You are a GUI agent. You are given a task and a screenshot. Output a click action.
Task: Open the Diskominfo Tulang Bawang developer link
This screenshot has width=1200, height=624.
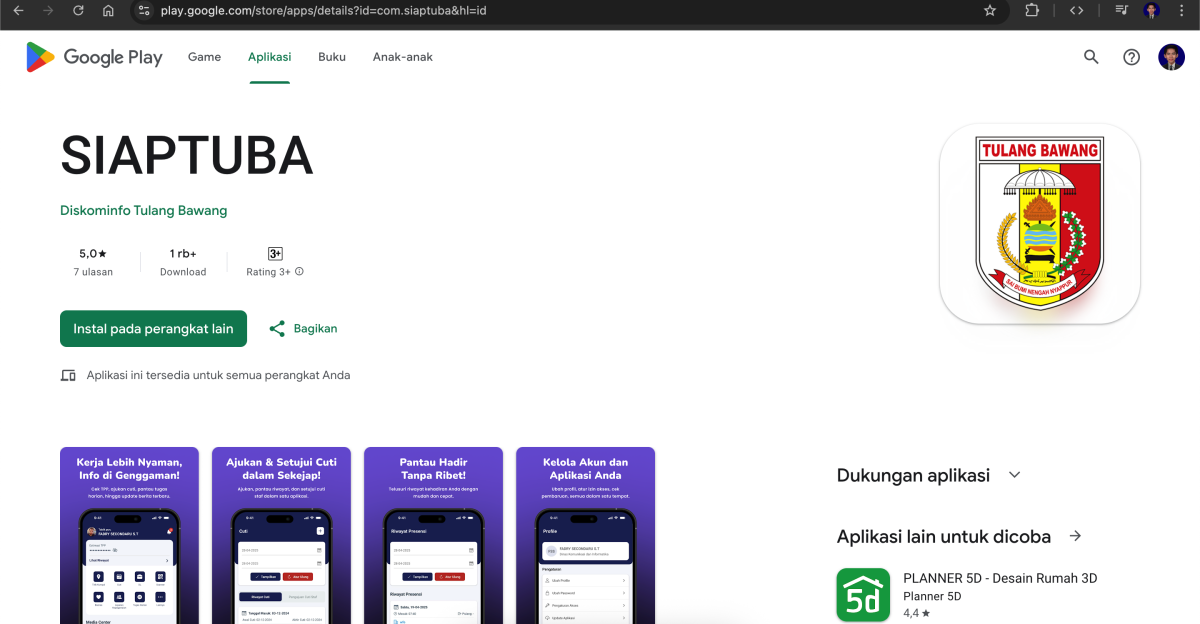144,211
